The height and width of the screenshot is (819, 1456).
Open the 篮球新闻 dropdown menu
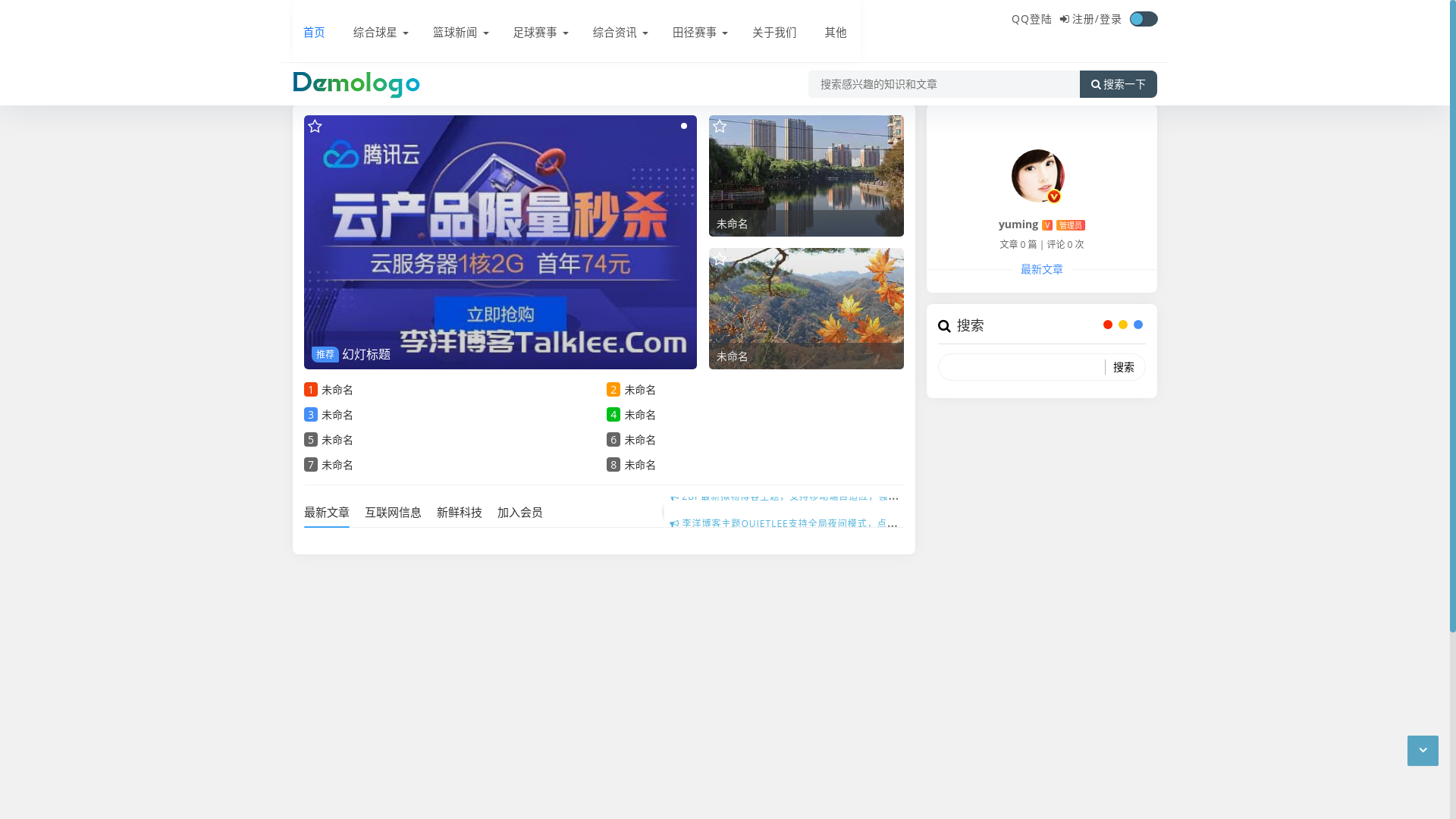pos(460,33)
